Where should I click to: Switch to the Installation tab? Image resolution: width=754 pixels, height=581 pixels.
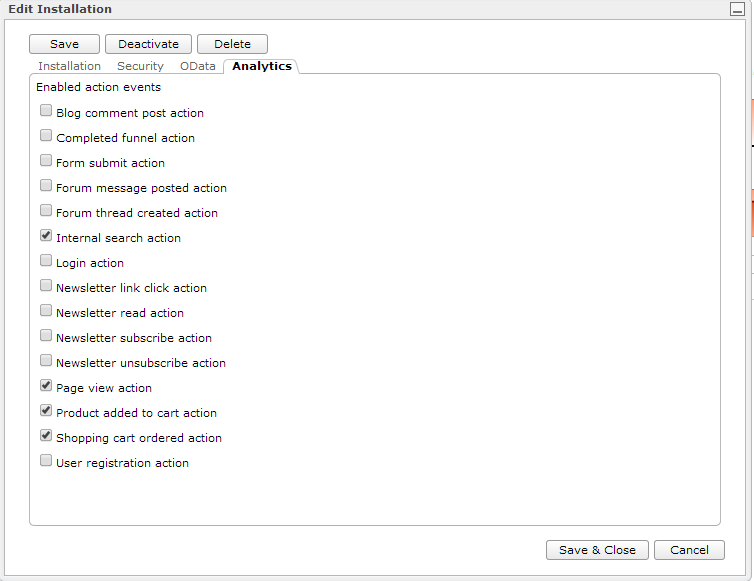(x=69, y=66)
